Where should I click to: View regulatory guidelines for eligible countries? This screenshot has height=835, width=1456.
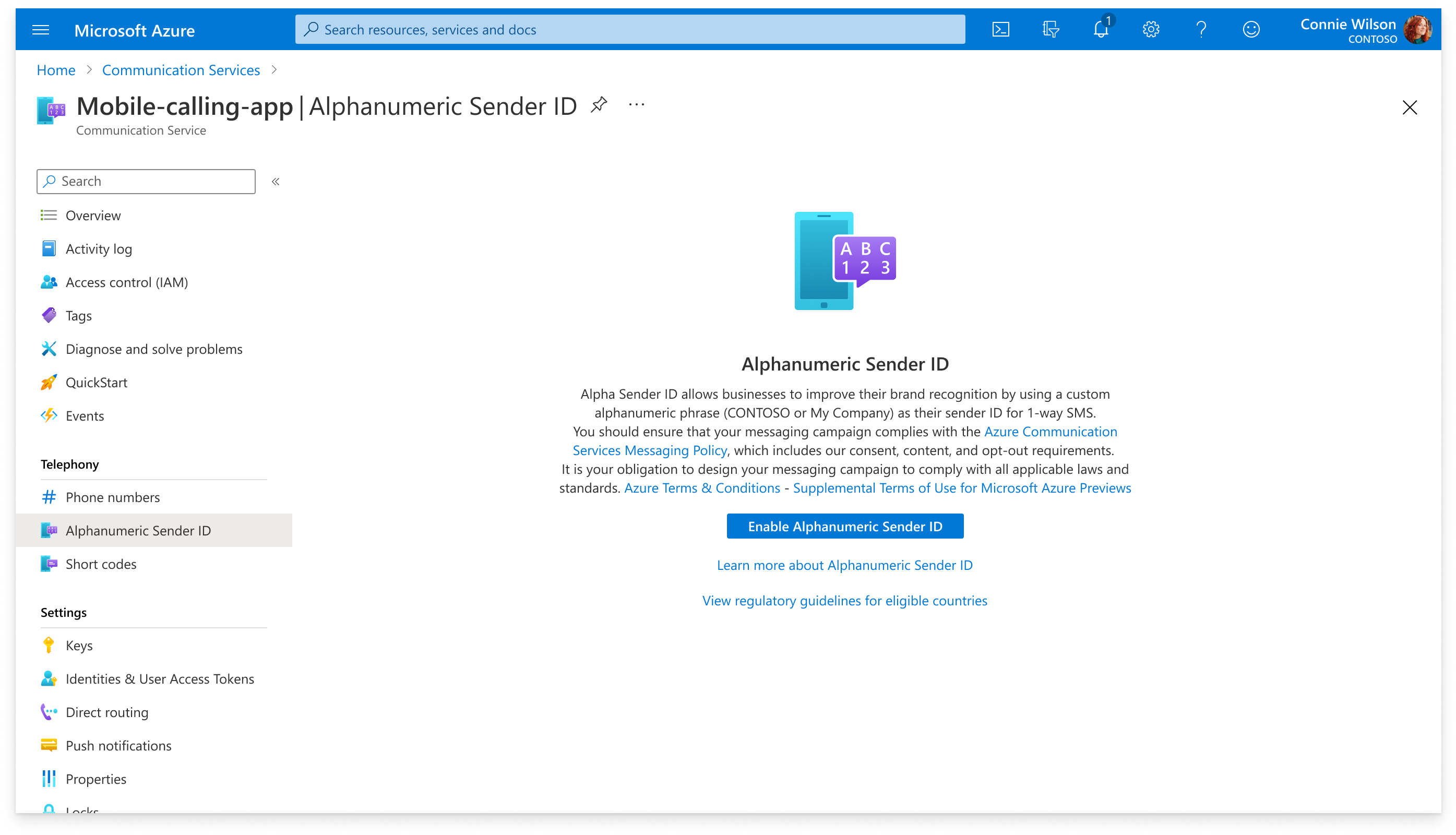point(844,600)
